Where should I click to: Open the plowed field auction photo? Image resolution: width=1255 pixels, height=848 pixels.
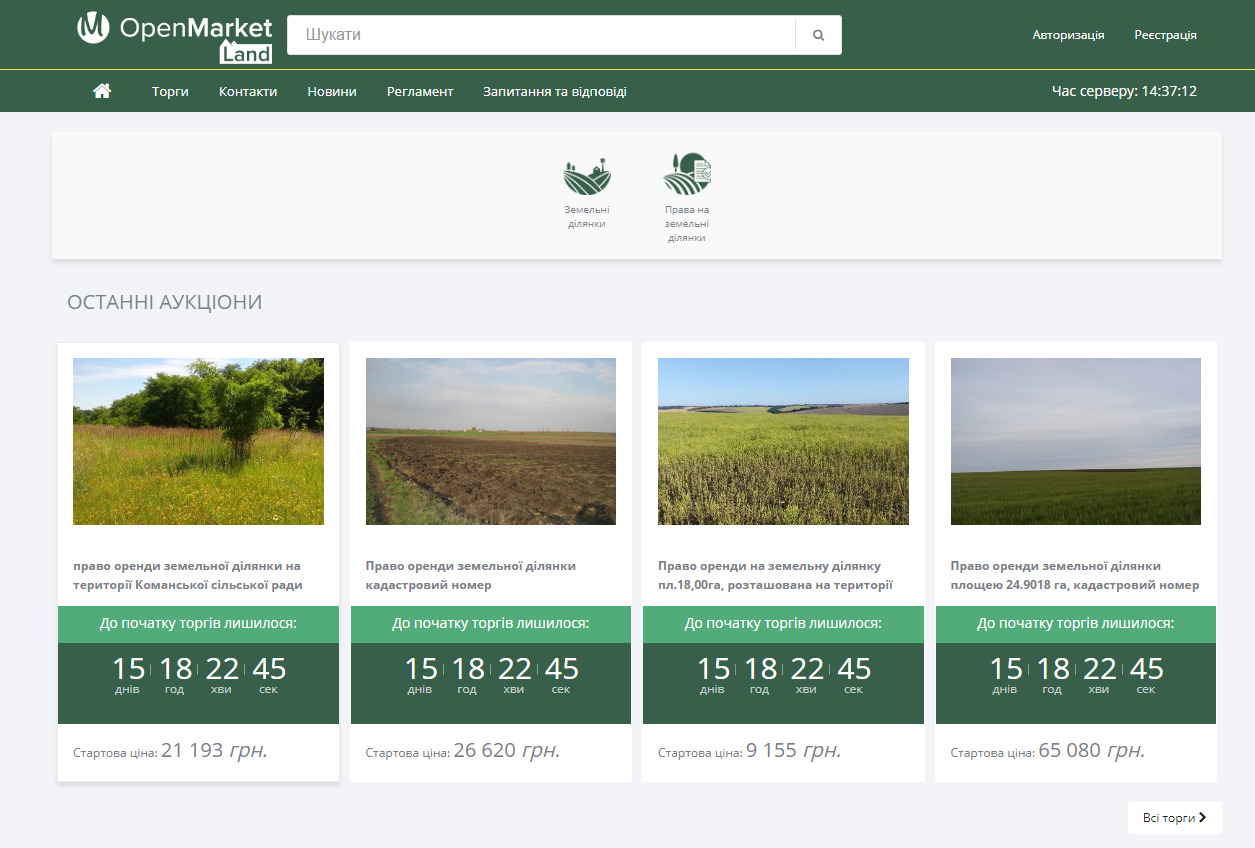point(491,441)
